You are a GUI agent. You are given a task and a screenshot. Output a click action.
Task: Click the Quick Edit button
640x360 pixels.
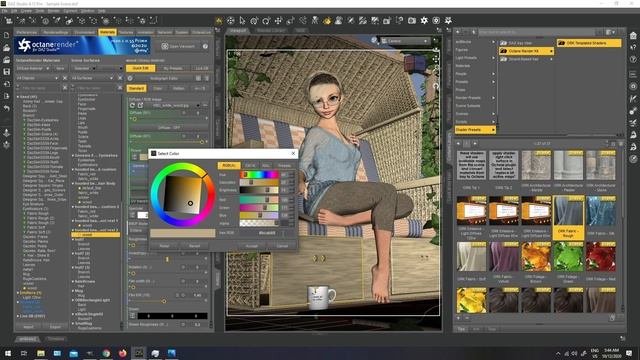pos(141,68)
